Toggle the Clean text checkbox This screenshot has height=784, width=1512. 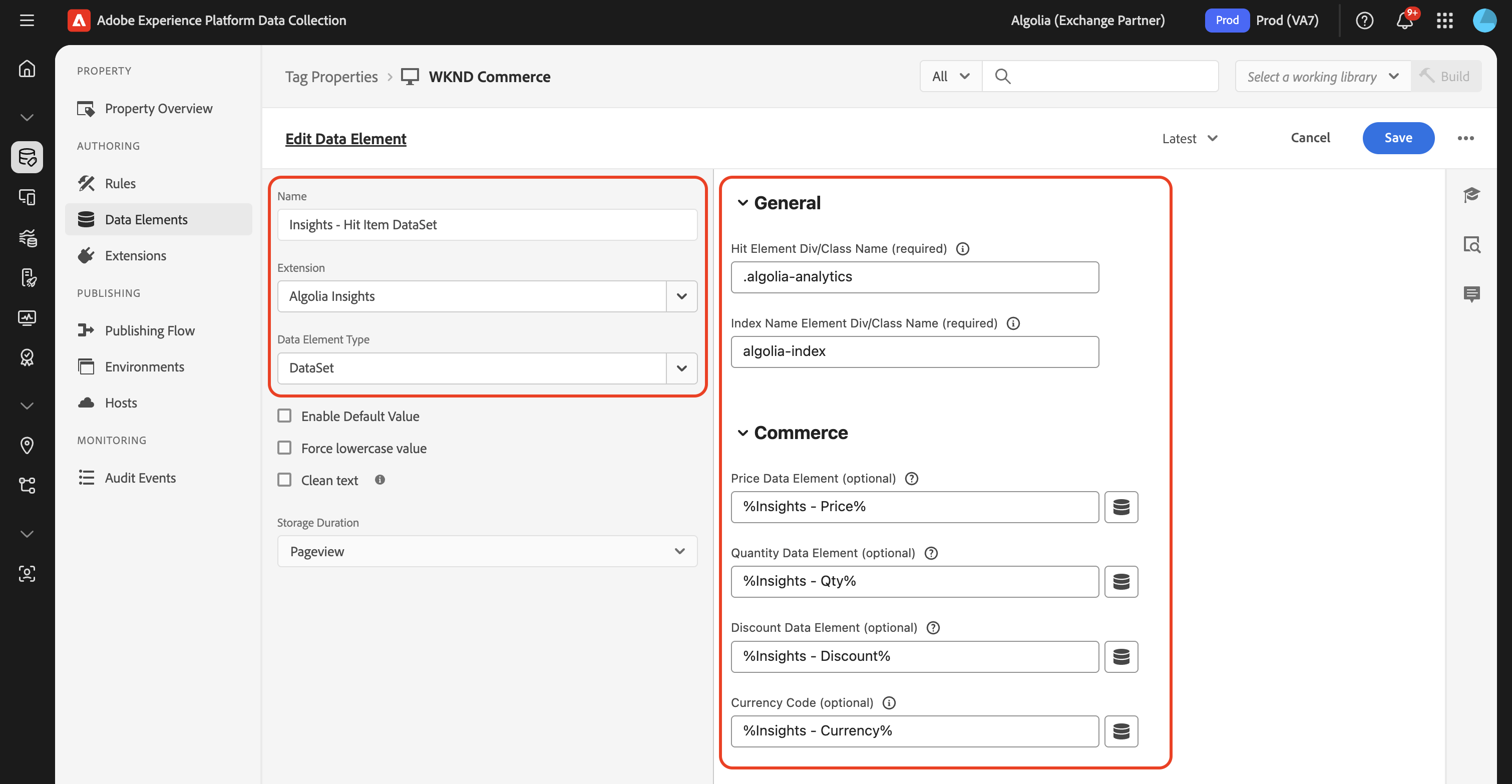[x=285, y=480]
